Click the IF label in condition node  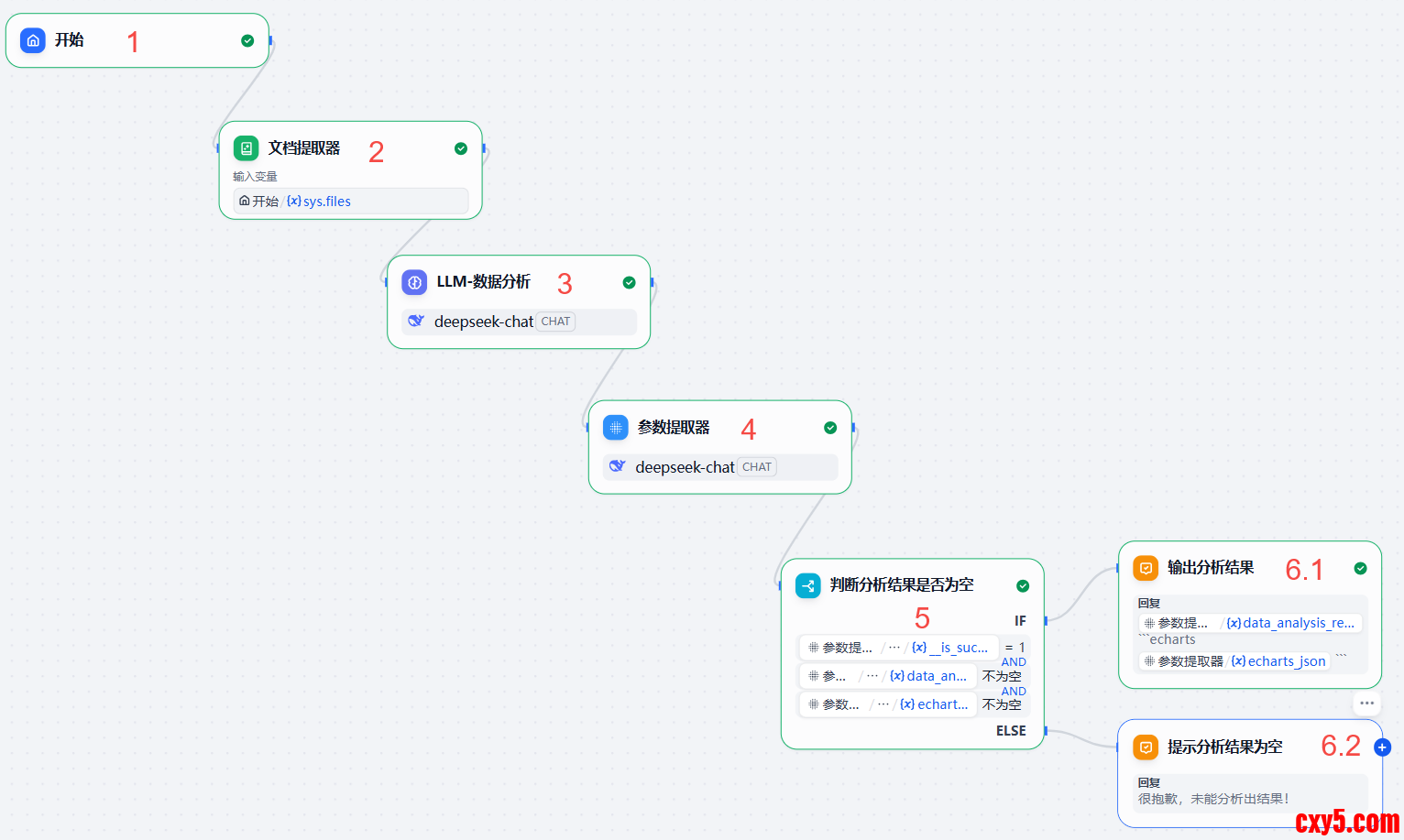(x=1020, y=621)
